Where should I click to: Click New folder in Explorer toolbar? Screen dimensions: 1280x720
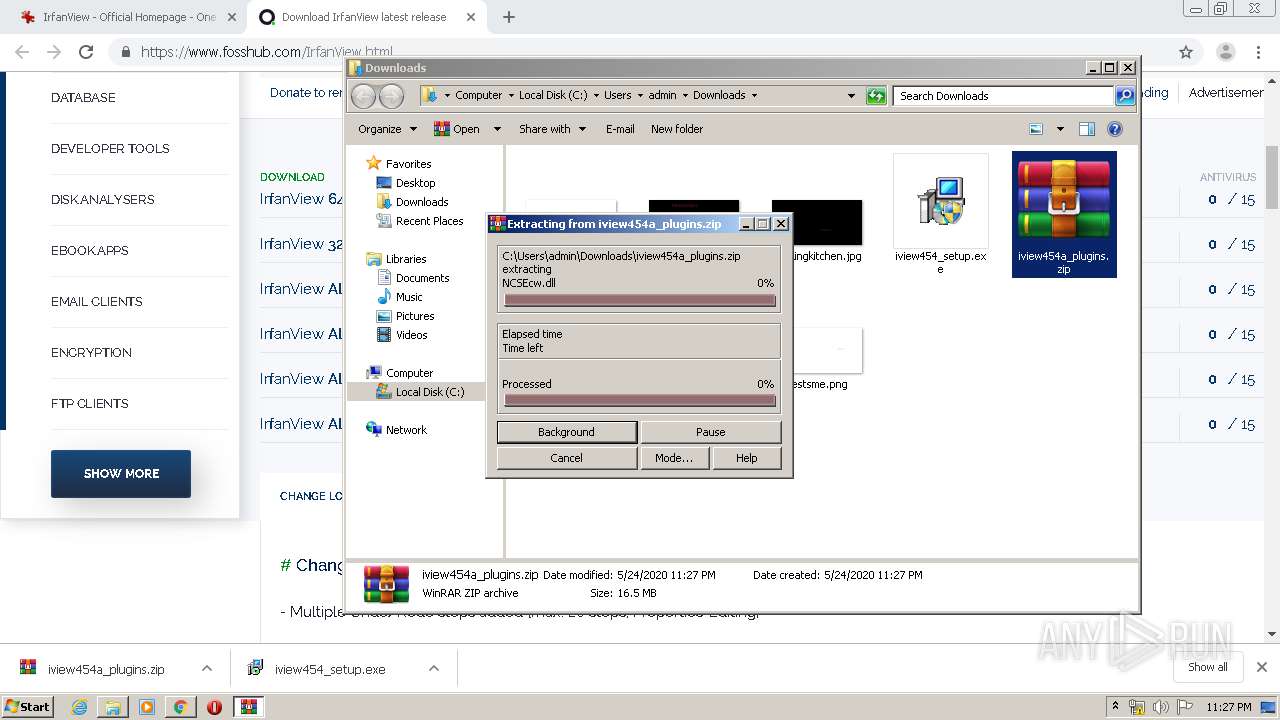(677, 129)
